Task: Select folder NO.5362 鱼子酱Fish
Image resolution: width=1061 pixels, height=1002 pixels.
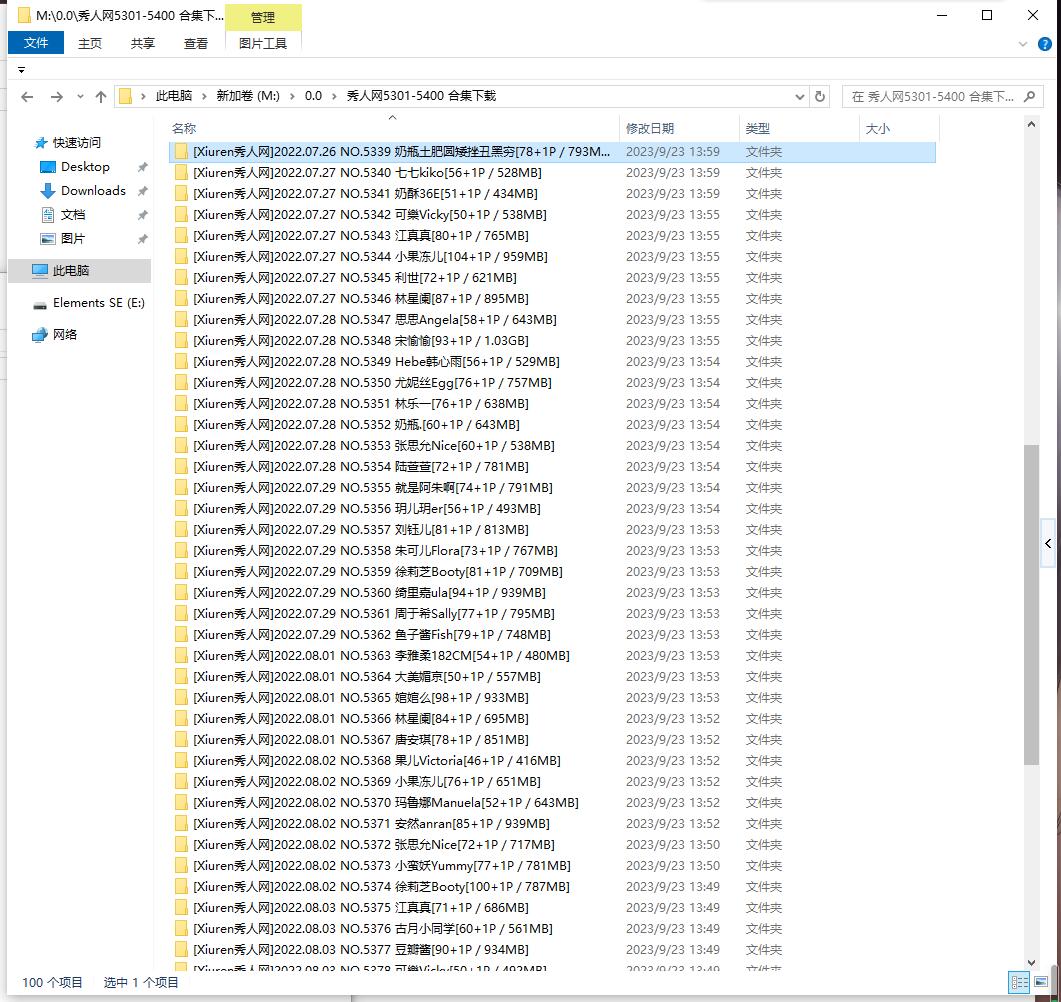Action: [x=371, y=635]
